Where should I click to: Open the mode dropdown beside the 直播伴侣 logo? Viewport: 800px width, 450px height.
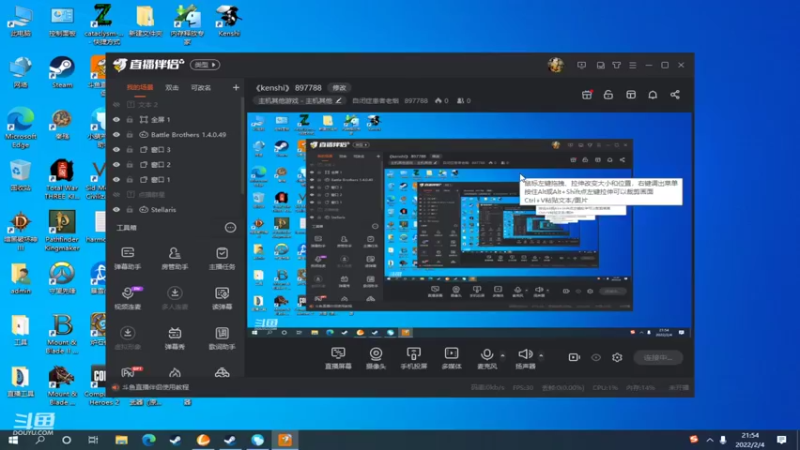pyautogui.click(x=205, y=65)
